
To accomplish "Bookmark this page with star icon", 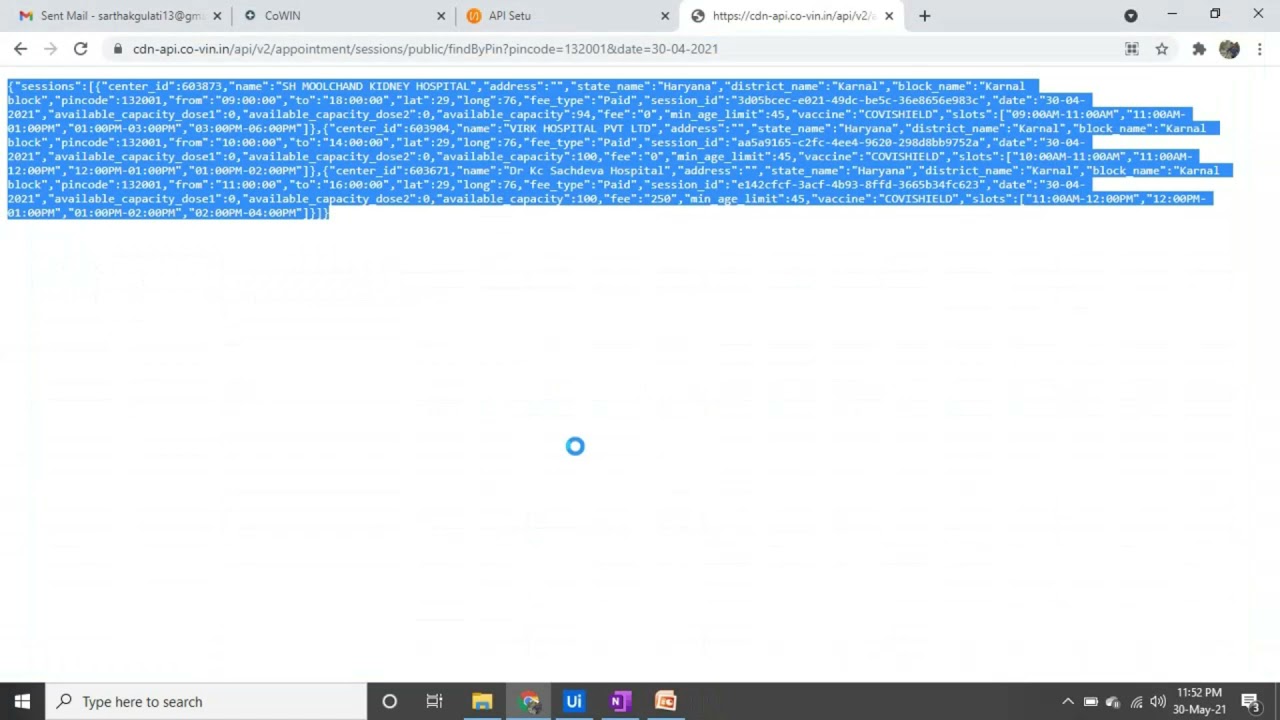I will point(1162,48).
